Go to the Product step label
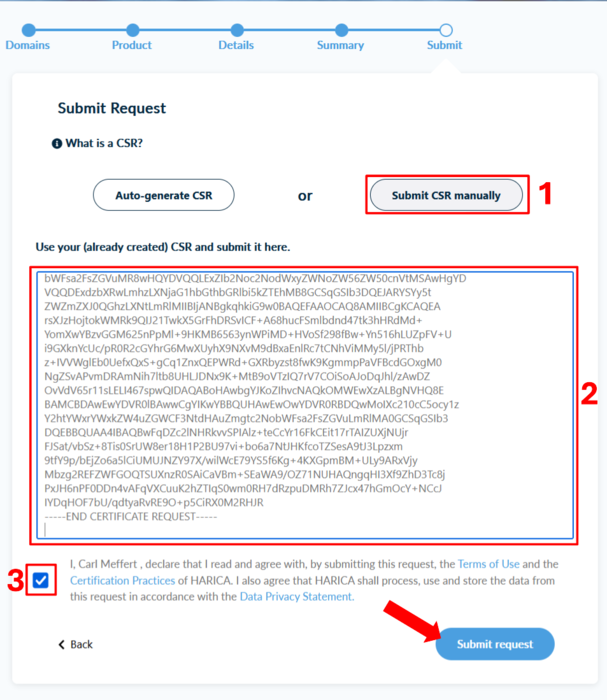Viewport: 607px width, 700px height. point(132,45)
